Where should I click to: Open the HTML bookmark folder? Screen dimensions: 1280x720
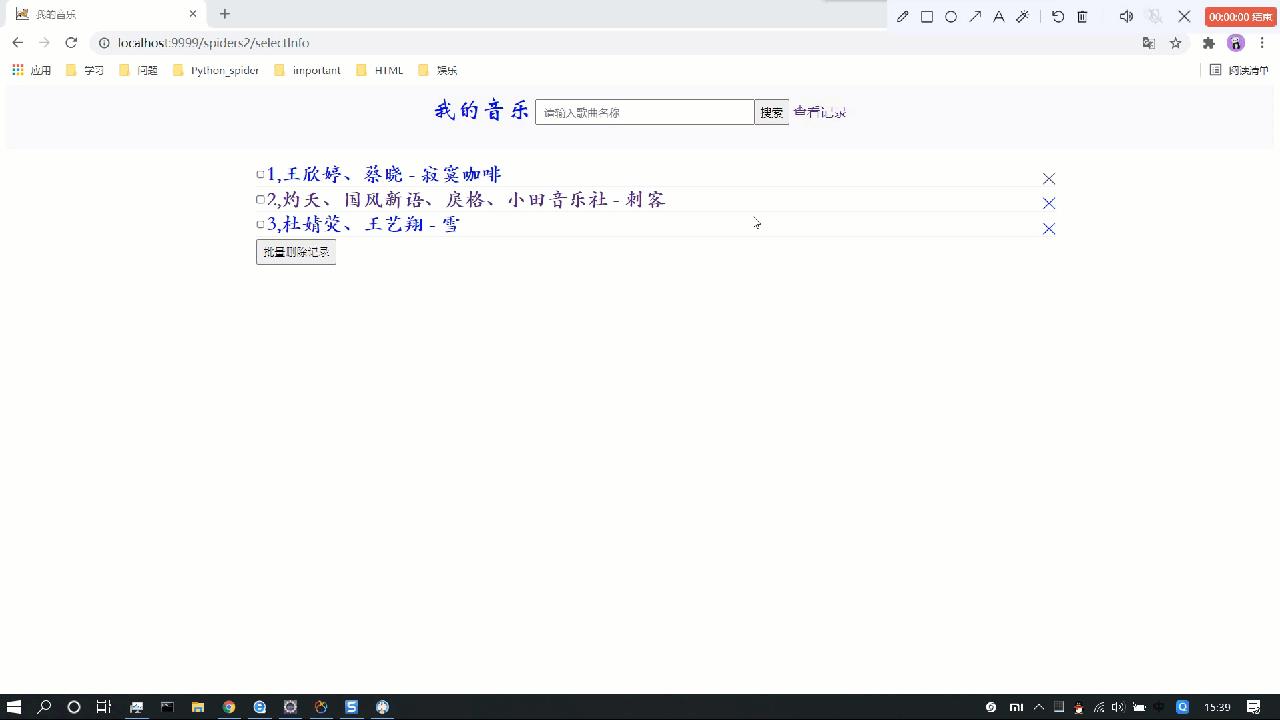coord(380,70)
